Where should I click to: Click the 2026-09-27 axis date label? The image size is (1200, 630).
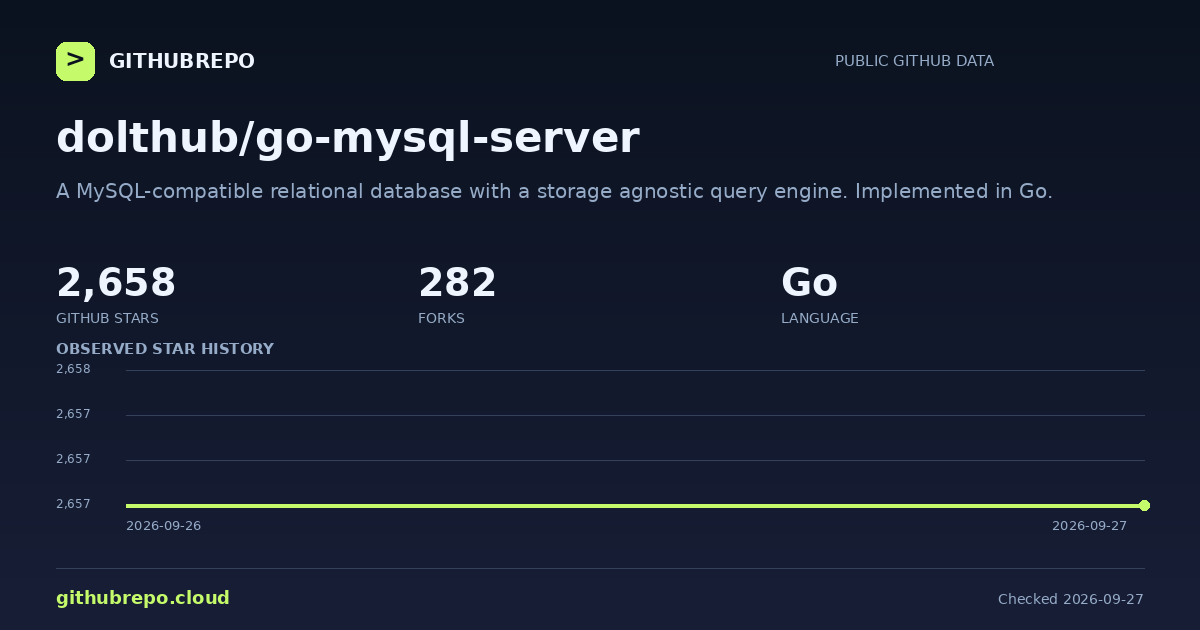coord(1089,526)
